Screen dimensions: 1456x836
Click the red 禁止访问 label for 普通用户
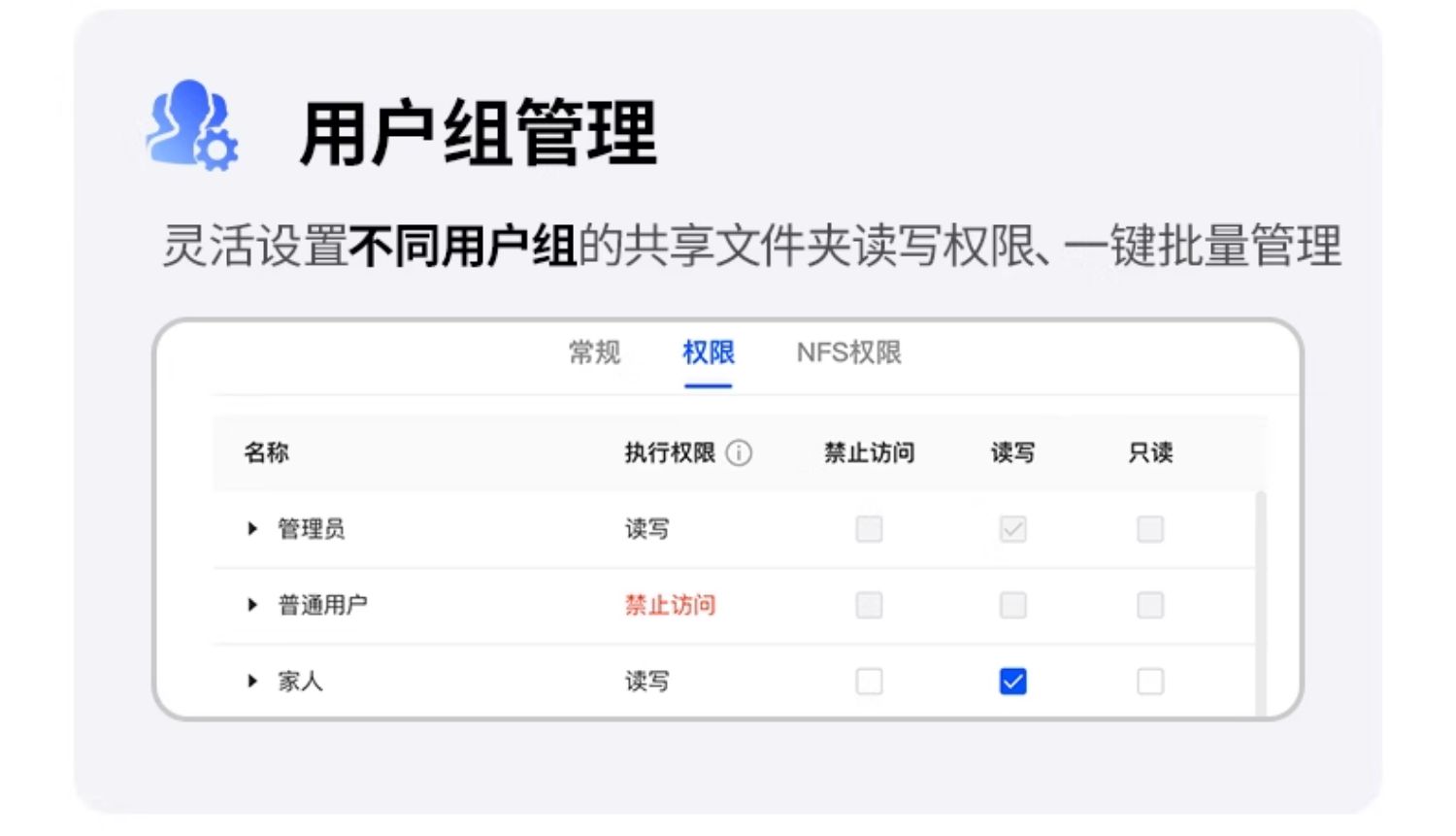pos(669,605)
